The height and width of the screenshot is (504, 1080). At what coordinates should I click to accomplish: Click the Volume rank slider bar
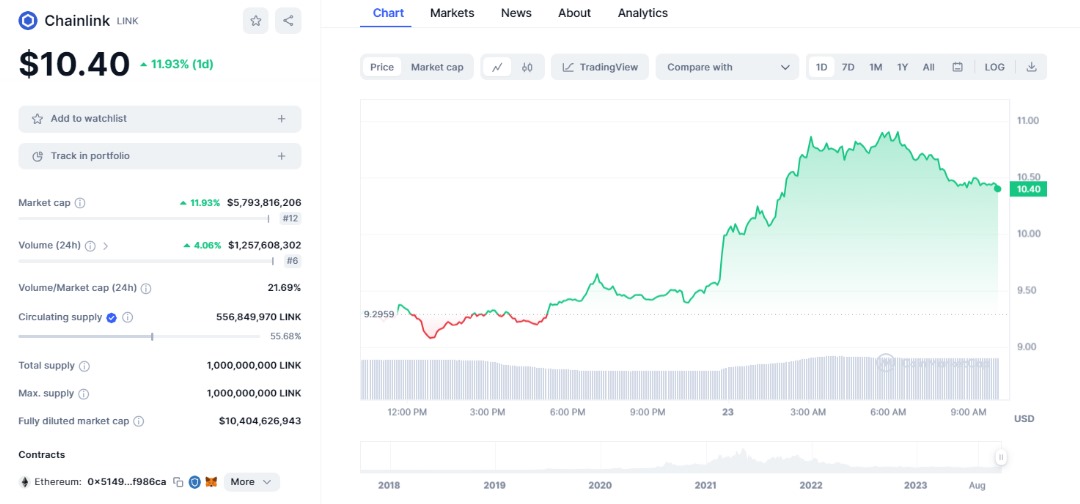(x=146, y=261)
